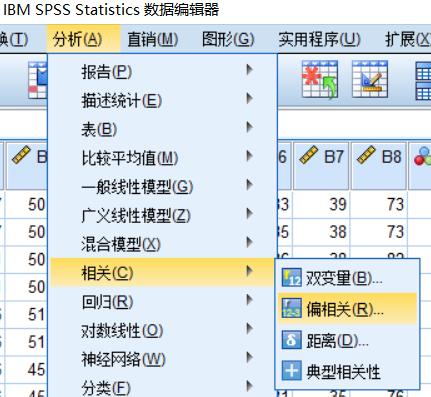Expand arrow beside 报告(P)
Viewport: 431px width, 397px height.
(249, 70)
